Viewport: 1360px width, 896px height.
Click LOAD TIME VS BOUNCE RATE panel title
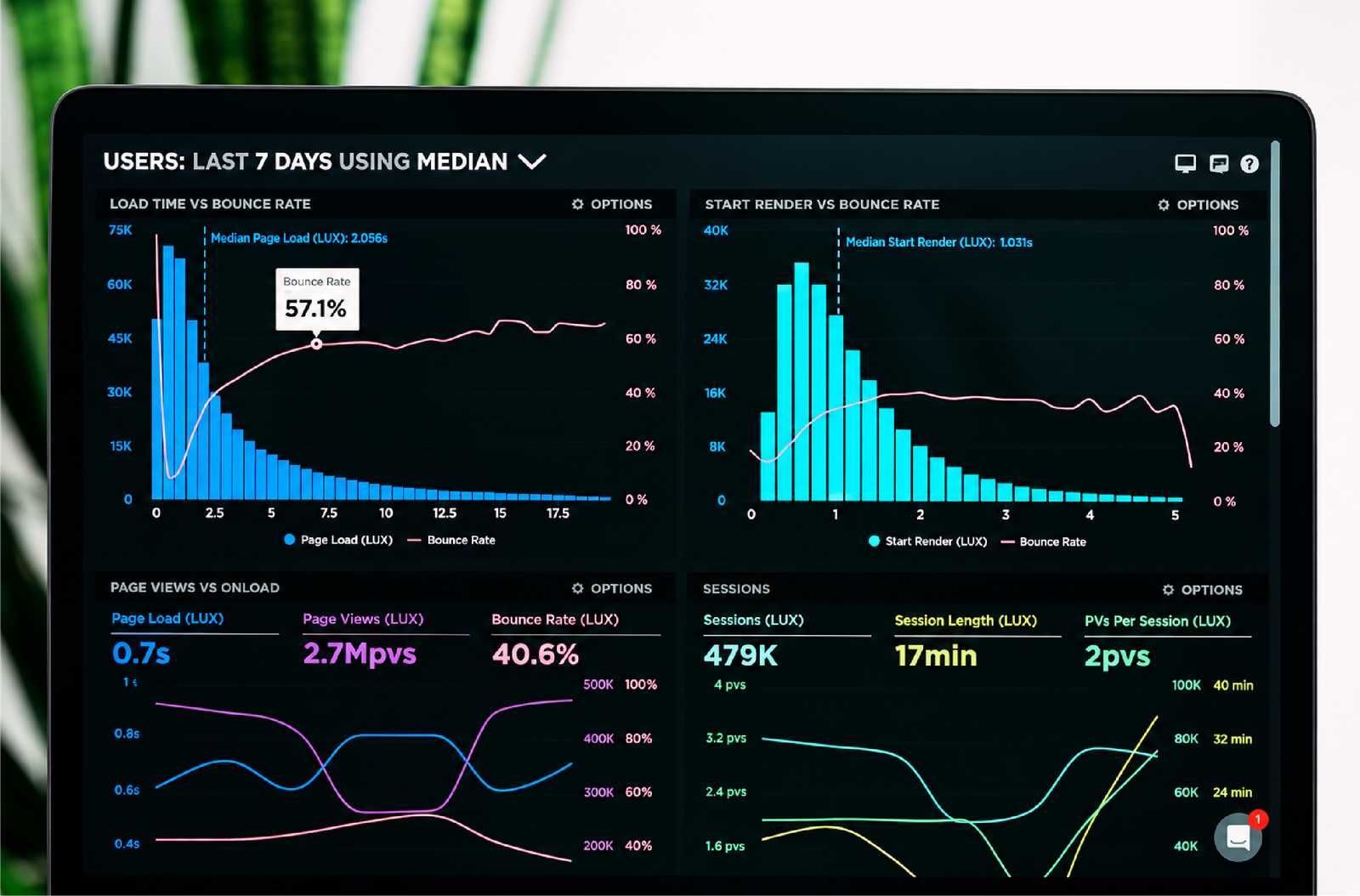pos(210,204)
